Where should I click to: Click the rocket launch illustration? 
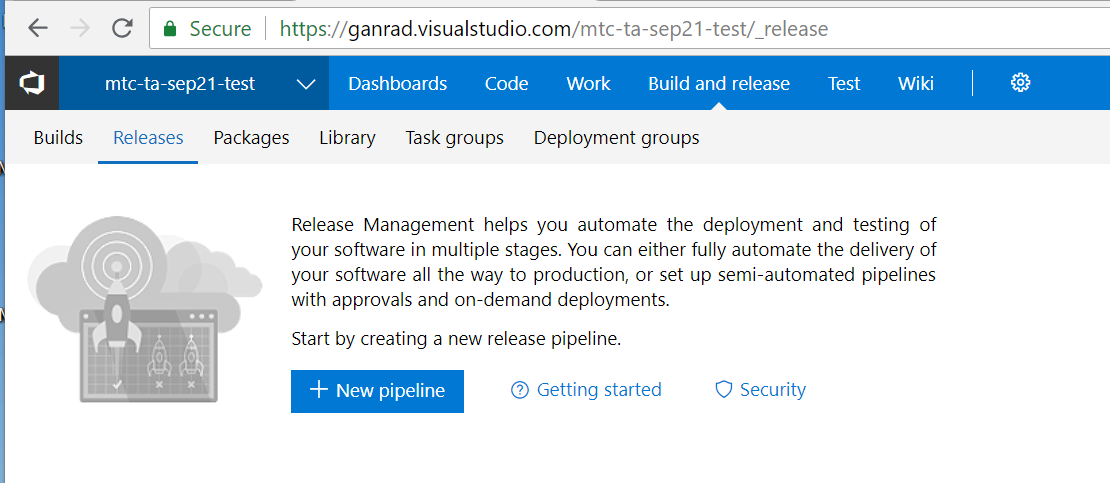144,309
